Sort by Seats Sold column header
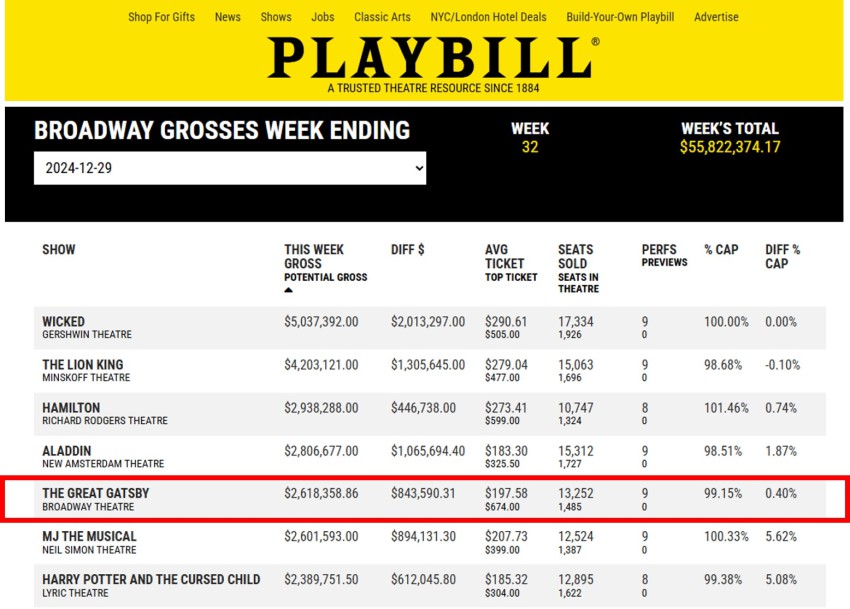This screenshot has height=609, width=850. pos(575,256)
